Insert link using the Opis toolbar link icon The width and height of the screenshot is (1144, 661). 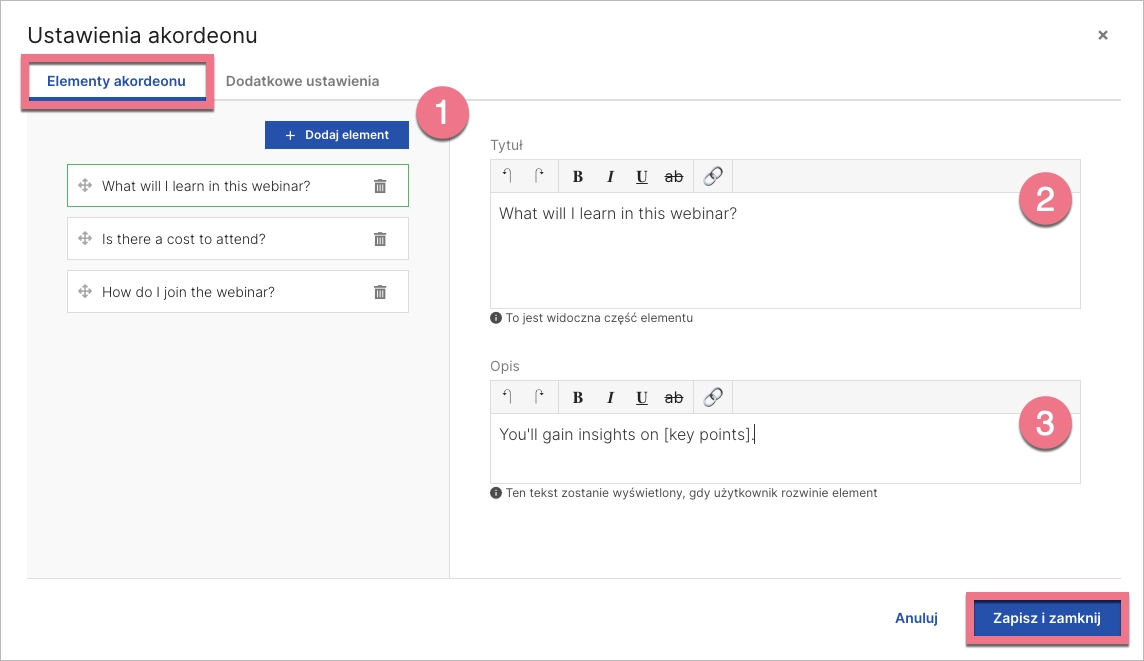point(713,397)
